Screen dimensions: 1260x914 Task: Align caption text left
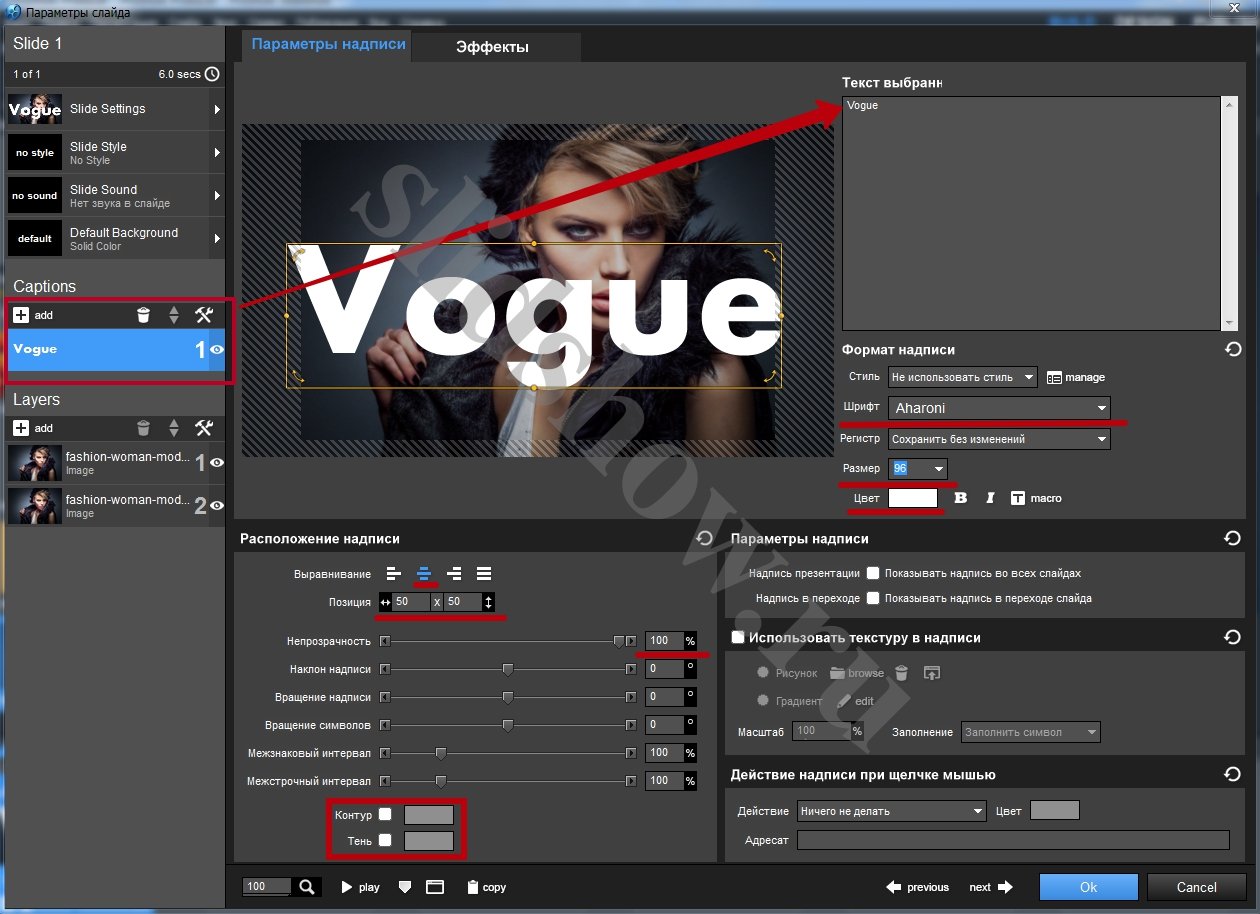(394, 574)
